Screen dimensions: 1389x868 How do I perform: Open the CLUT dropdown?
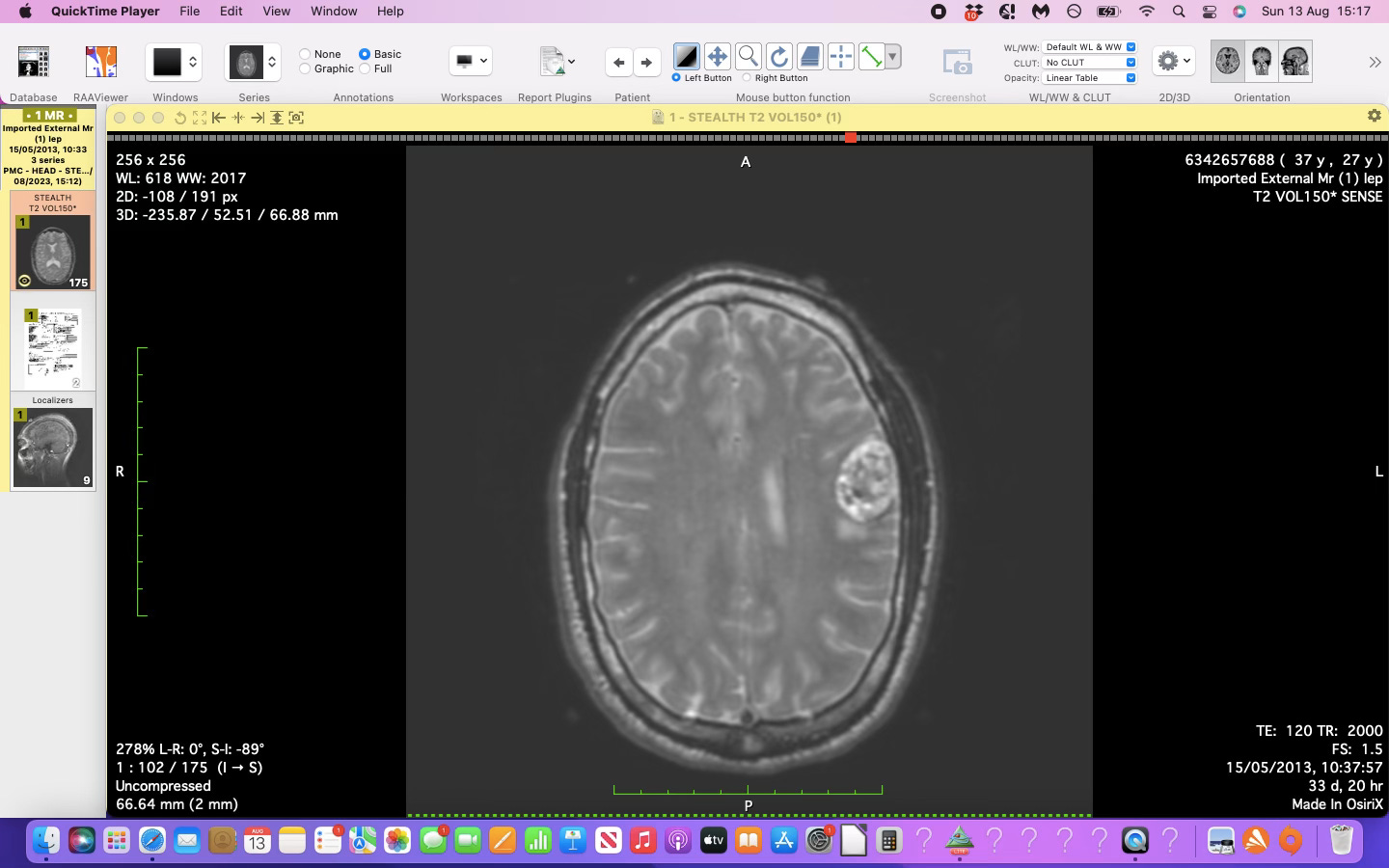tap(1089, 63)
